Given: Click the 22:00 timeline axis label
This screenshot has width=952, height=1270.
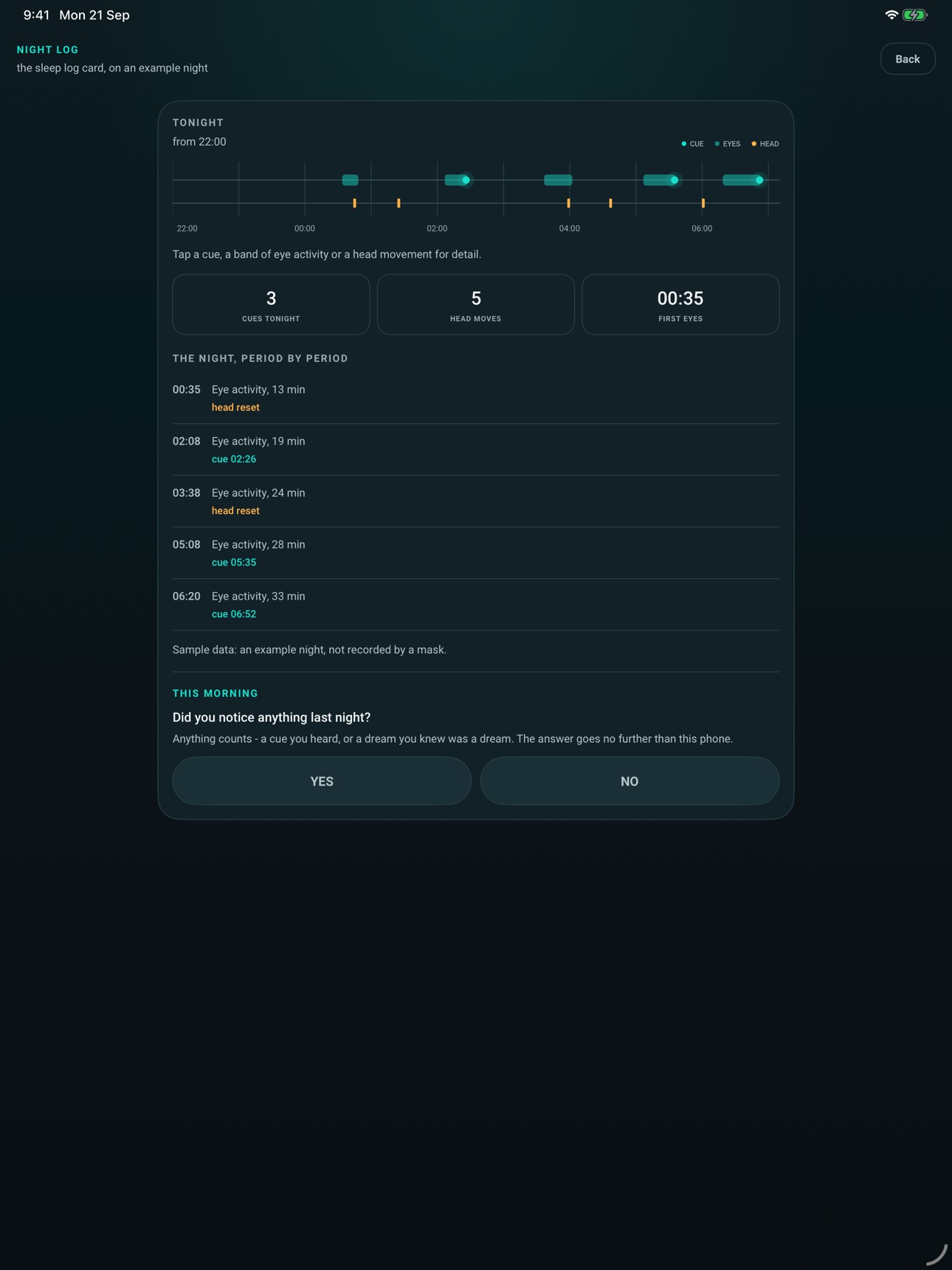Looking at the screenshot, I should tap(187, 229).
